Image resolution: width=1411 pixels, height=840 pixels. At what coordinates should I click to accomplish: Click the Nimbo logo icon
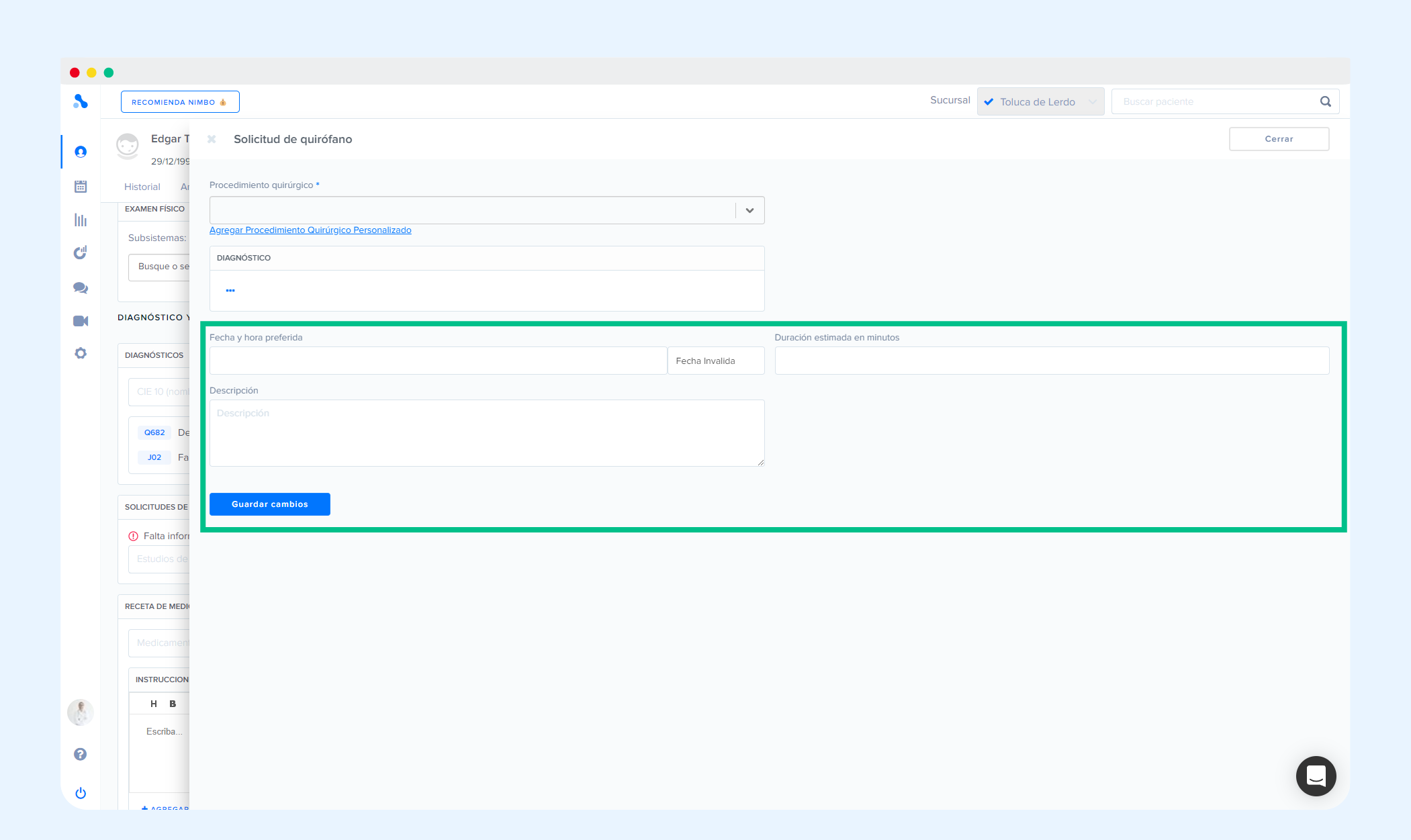(81, 101)
